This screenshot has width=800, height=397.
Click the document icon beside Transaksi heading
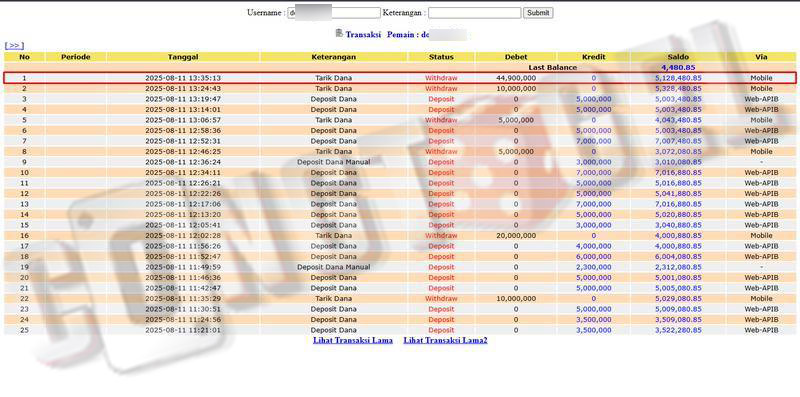[339, 33]
